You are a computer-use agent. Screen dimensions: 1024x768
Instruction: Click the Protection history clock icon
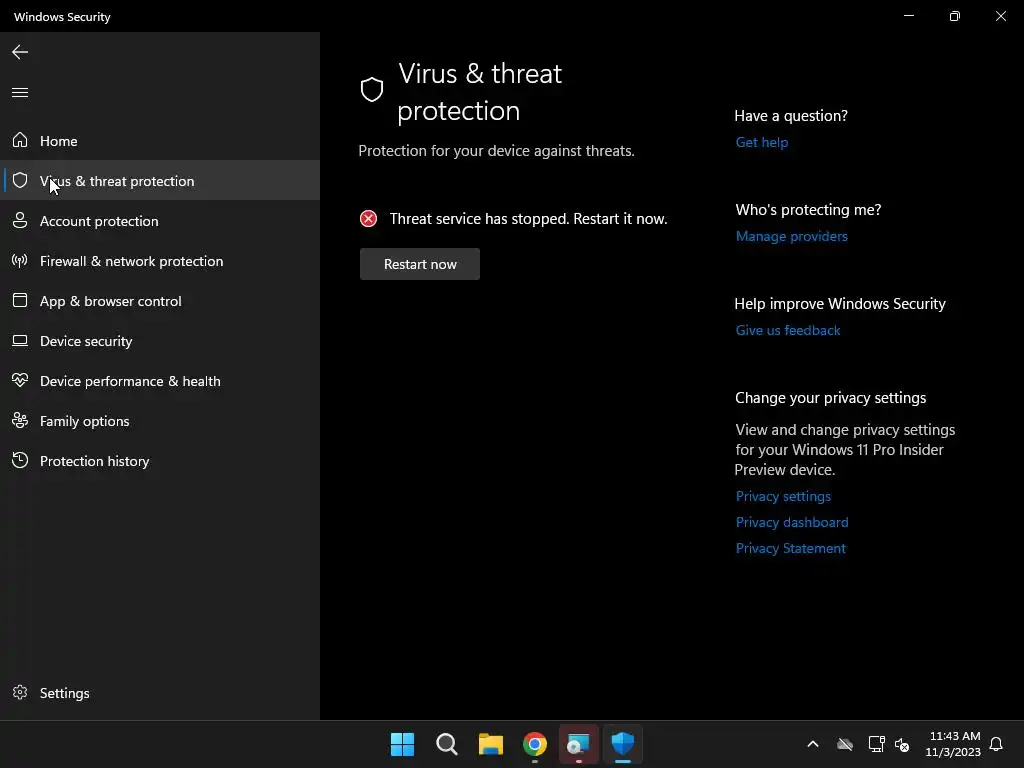pos(20,460)
